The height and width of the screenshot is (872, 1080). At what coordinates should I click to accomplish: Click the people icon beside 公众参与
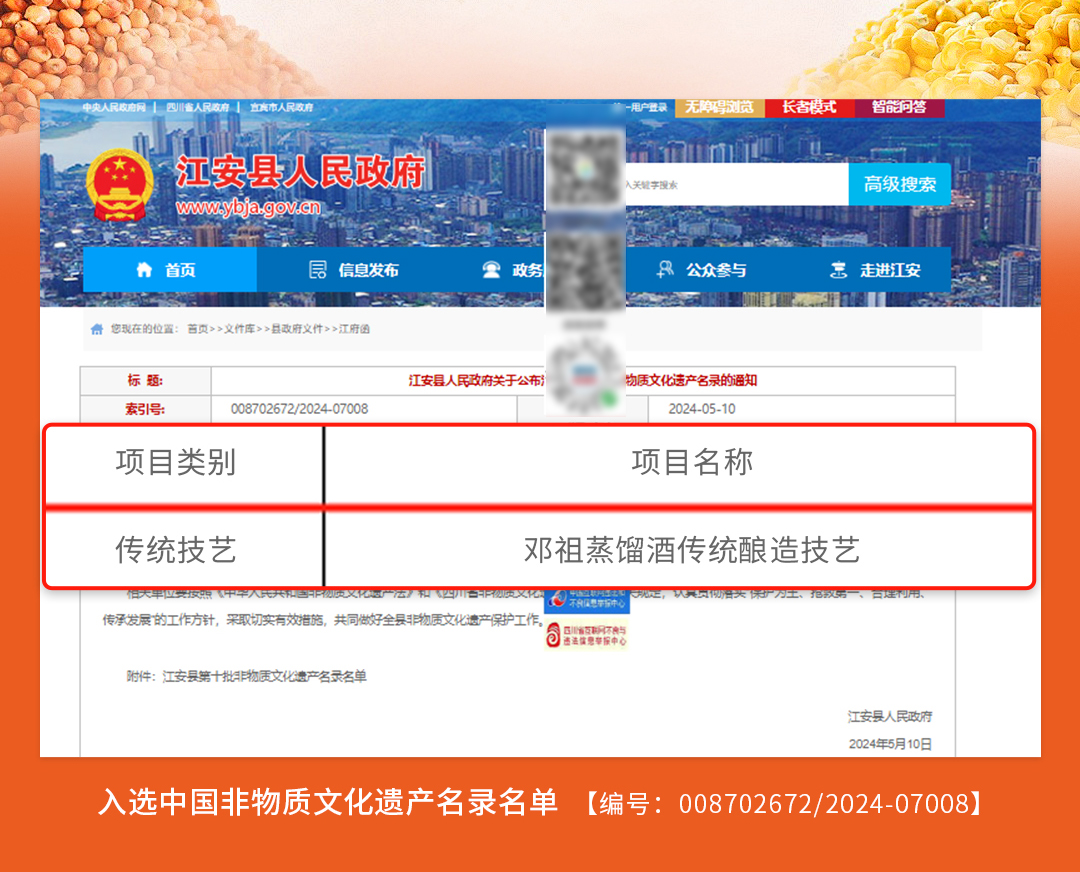click(664, 270)
